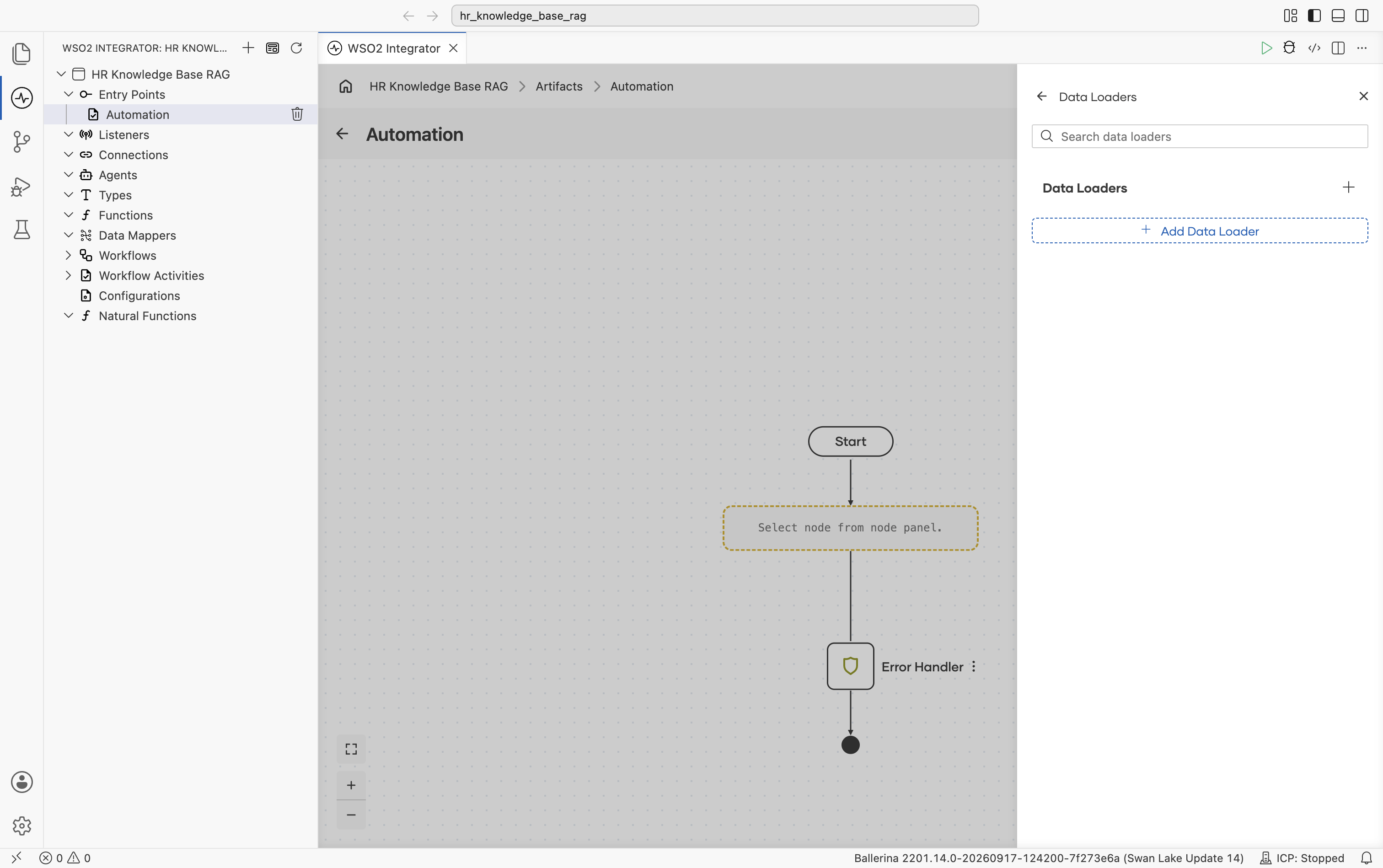Collapse the Entry Points section
Viewport: 1383px width, 868px height.
click(68, 94)
